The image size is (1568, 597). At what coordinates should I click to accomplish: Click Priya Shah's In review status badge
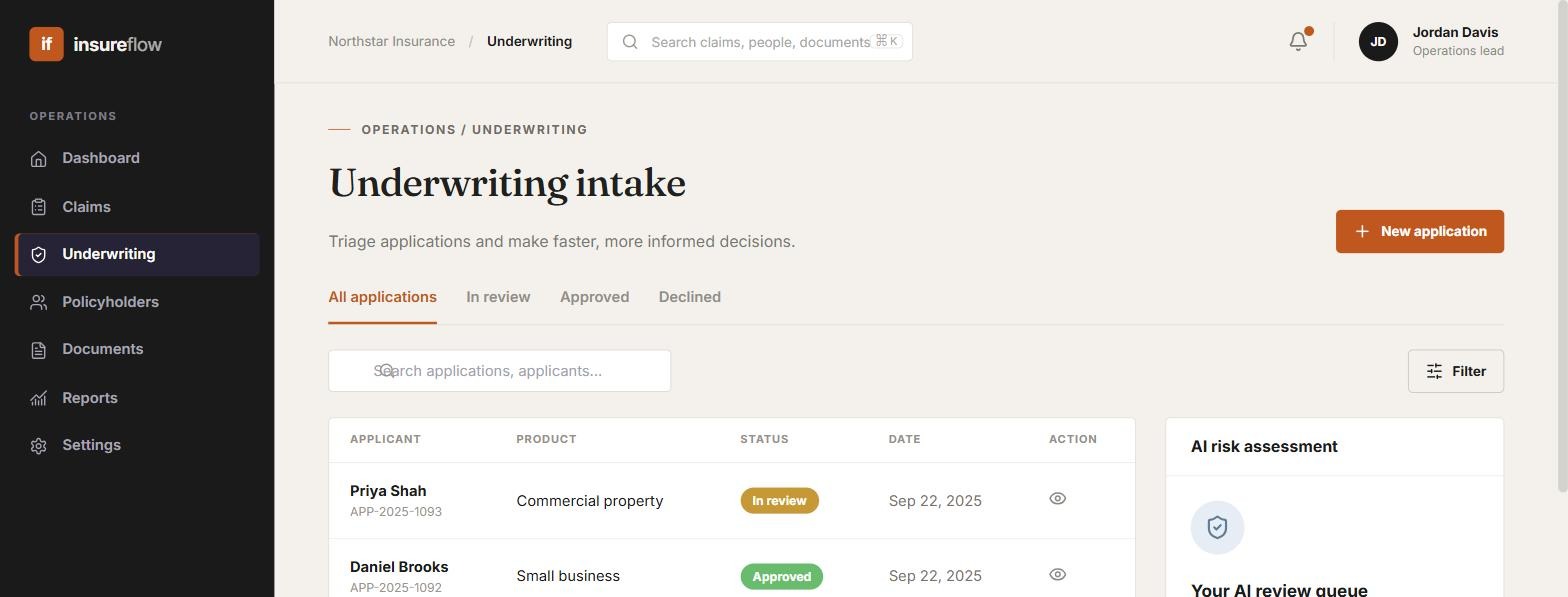779,501
